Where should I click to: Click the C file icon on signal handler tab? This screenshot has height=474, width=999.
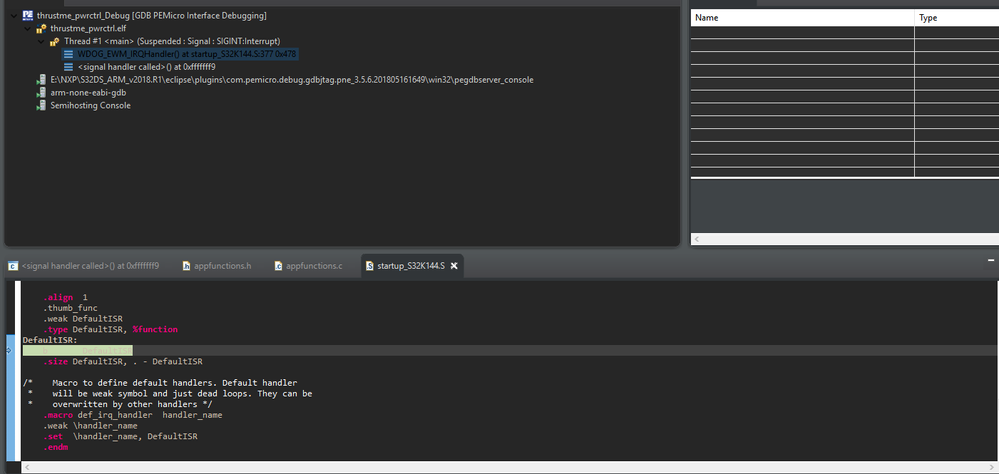coord(13,266)
